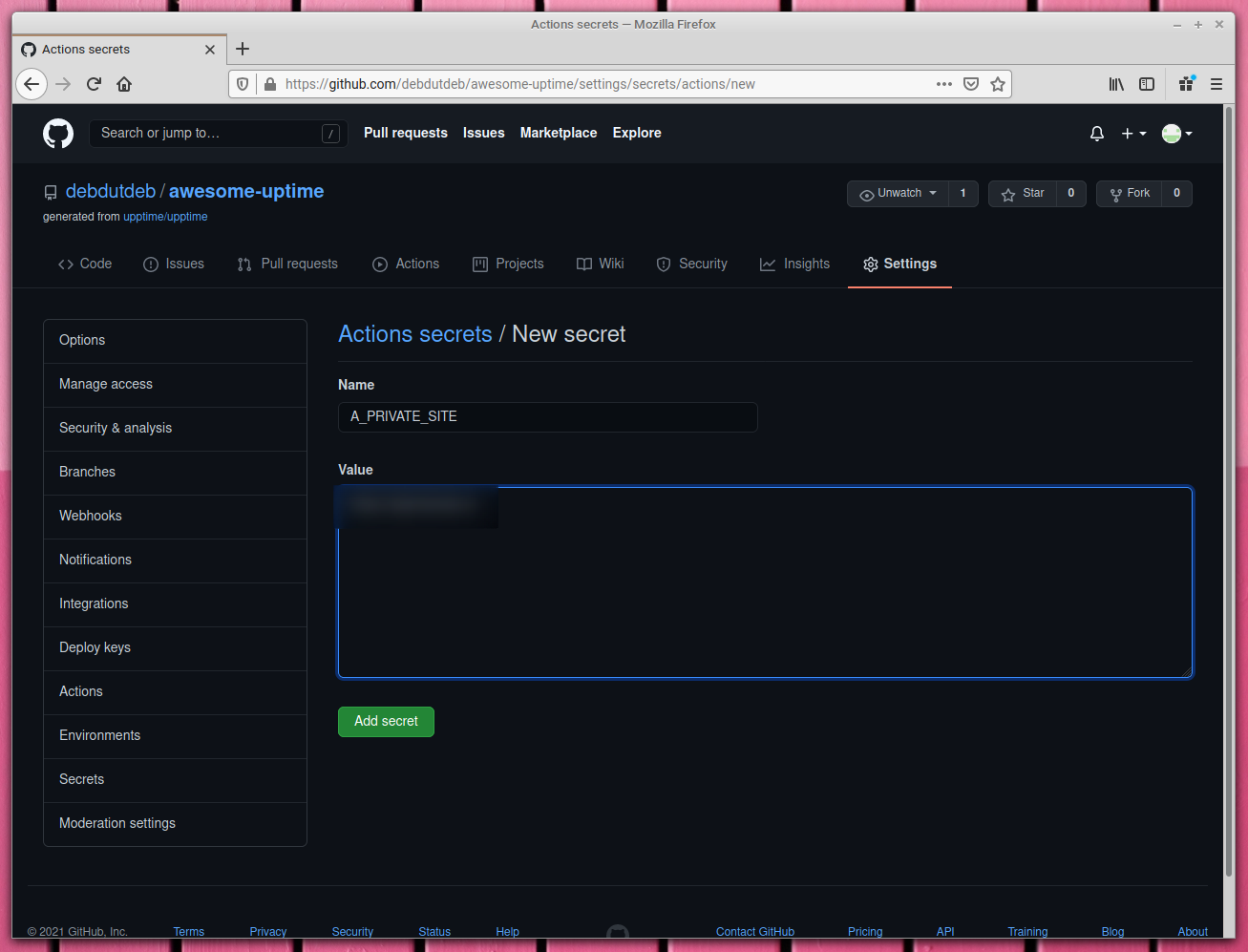Open Deploy keys in settings sidebar
Screen dimensions: 1248x952
coord(175,648)
